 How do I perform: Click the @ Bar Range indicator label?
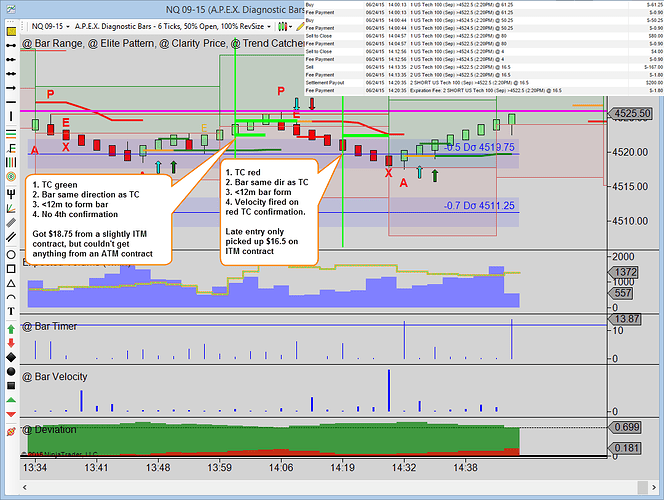(x=53, y=44)
